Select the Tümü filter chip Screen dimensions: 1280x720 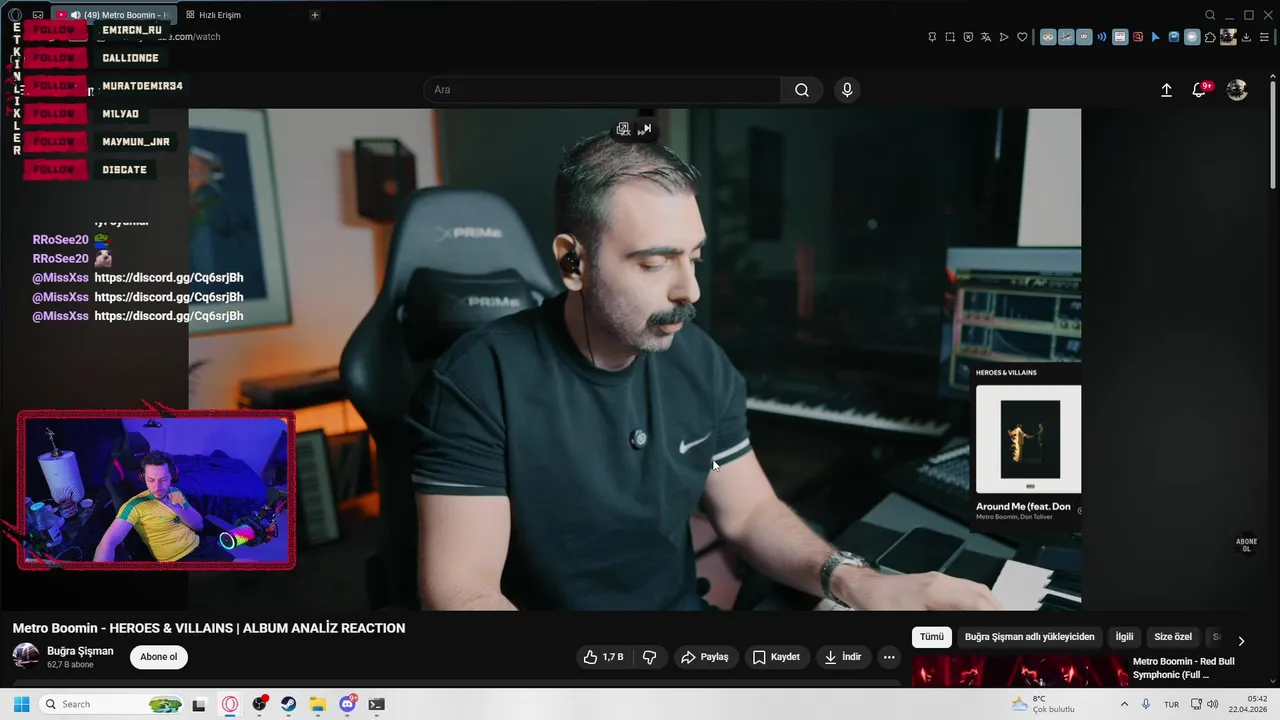pyautogui.click(x=932, y=637)
